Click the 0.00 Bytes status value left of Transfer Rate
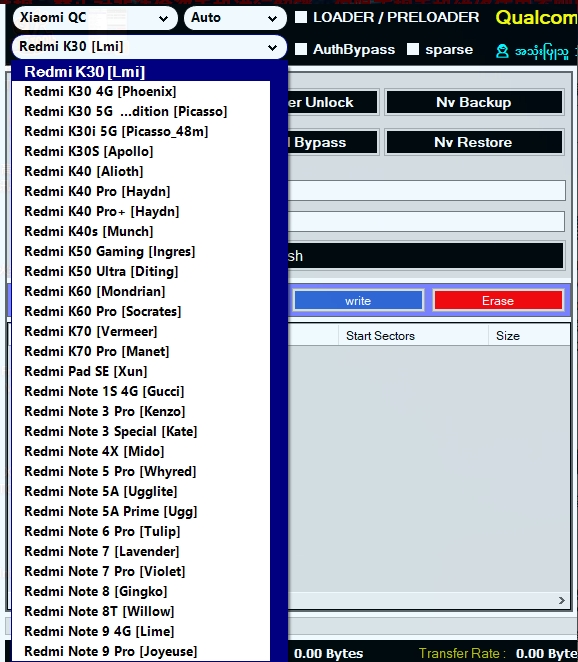Viewport: 578px width, 662px height. point(328,654)
